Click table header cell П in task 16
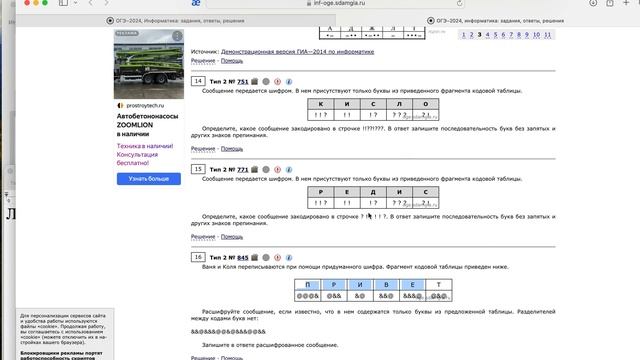The height and width of the screenshot is (360, 640). [x=308, y=284]
